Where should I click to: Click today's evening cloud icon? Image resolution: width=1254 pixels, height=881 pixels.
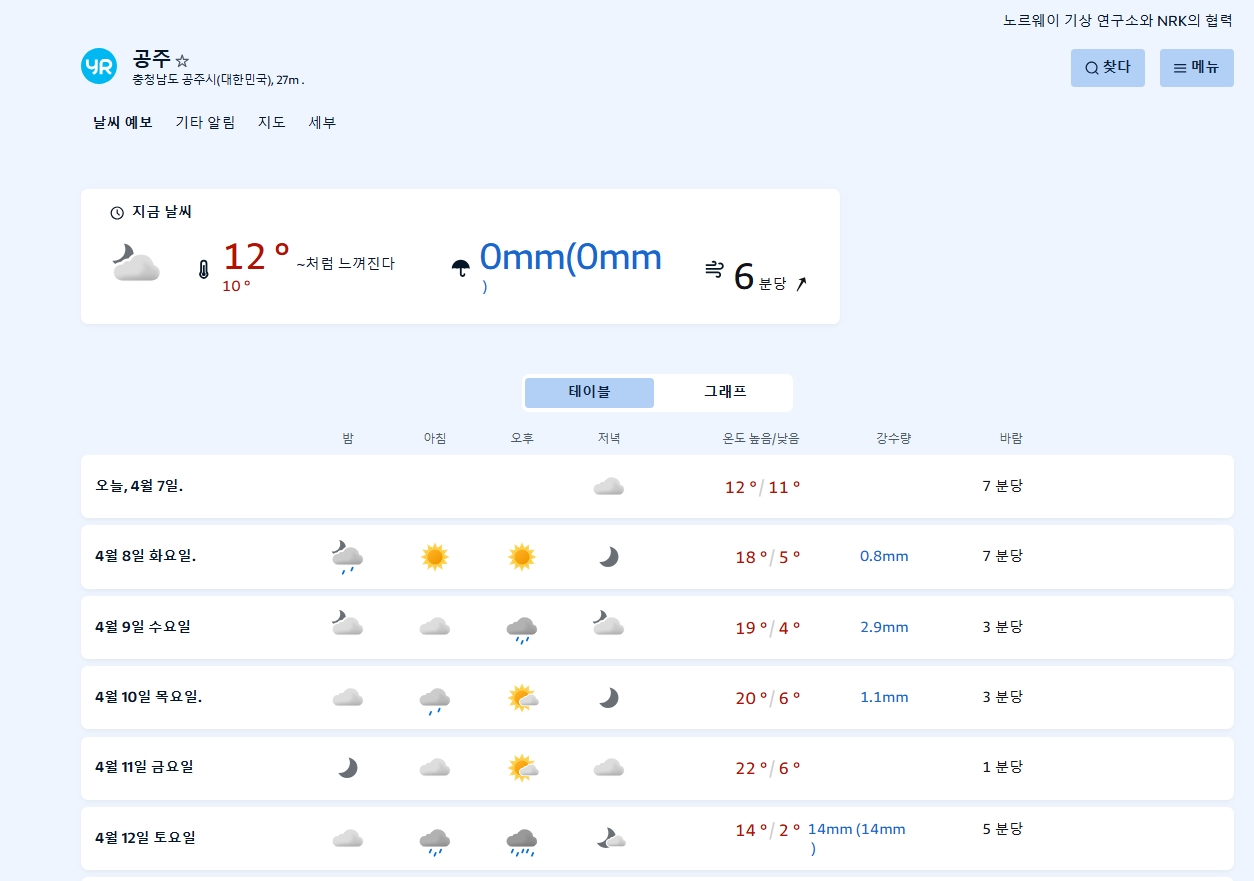[x=608, y=487]
